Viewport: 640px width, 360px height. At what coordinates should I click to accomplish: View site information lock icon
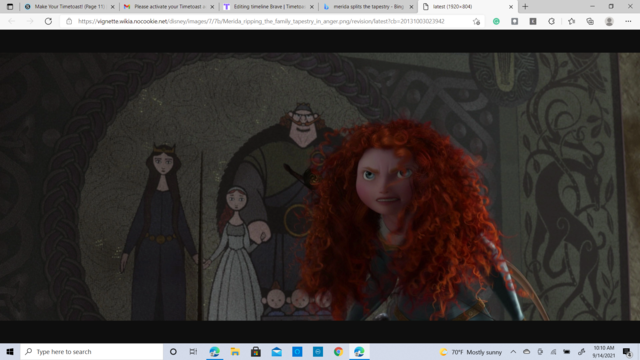pos(69,21)
